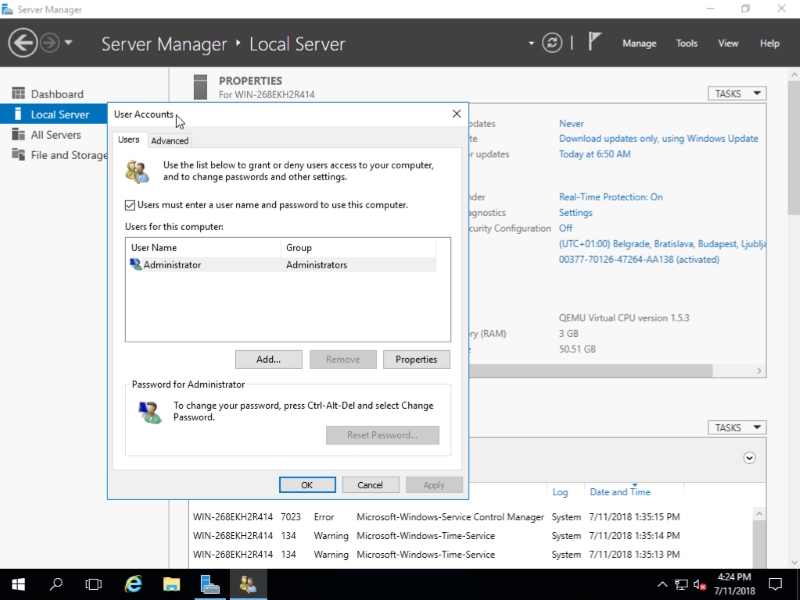Click the UTC+01:00 time zone link

click(662, 244)
